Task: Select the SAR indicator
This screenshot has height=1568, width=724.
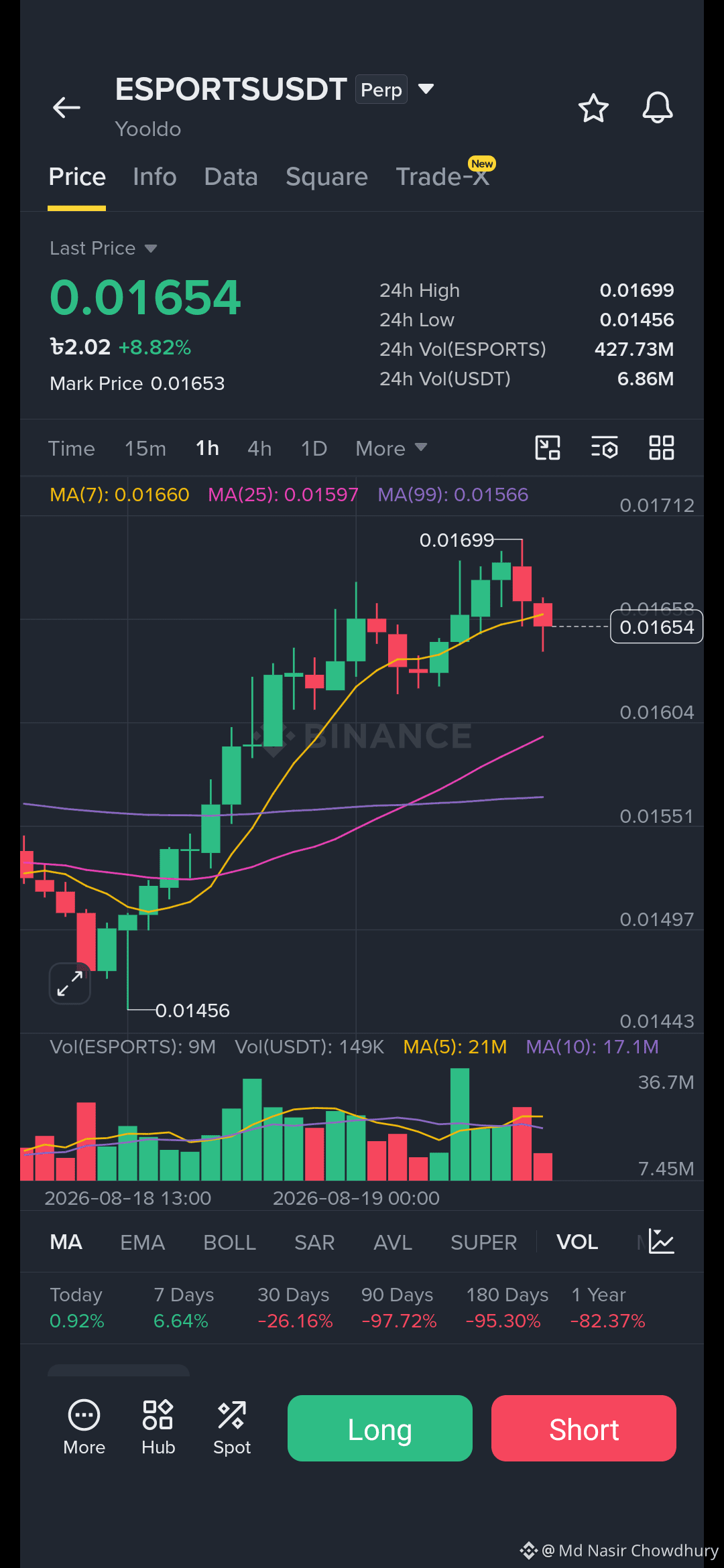Action: tap(314, 1242)
